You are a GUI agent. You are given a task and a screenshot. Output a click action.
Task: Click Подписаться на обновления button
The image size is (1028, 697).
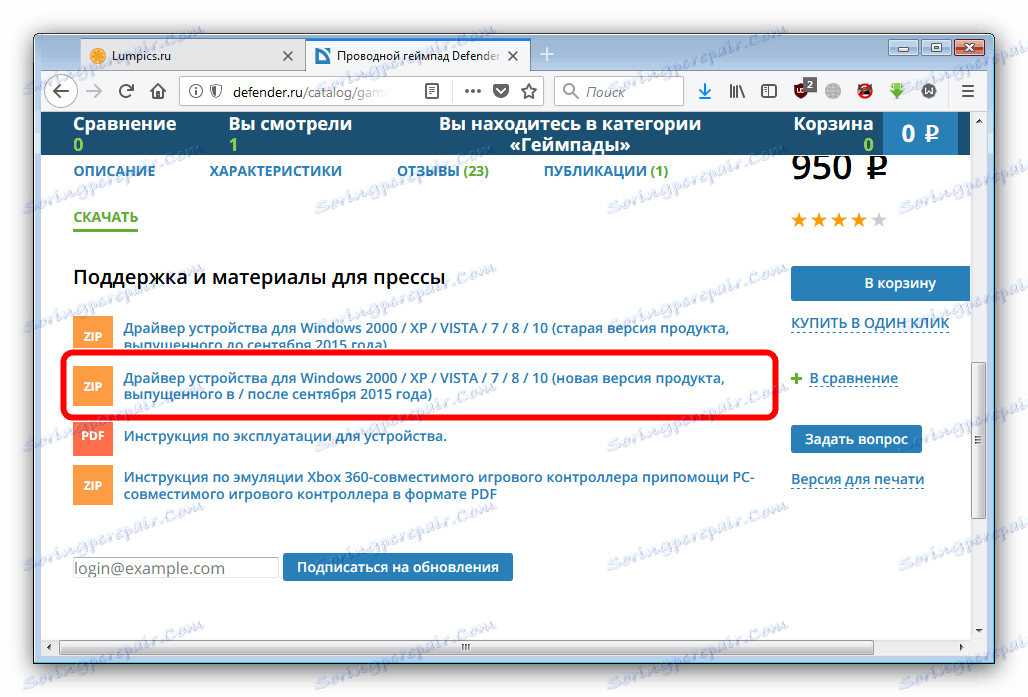click(x=398, y=567)
